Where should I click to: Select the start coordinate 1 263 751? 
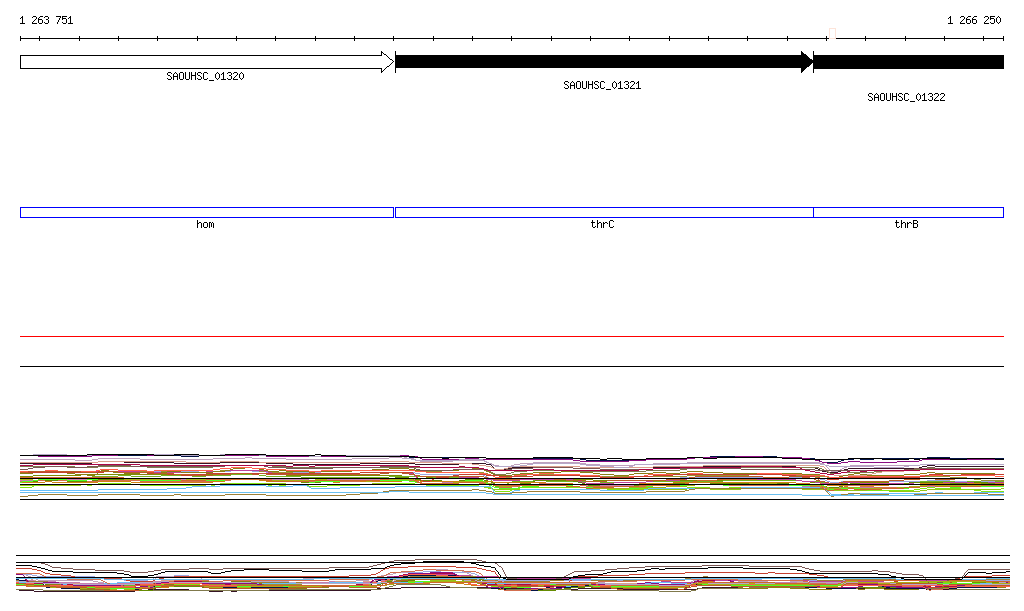pyautogui.click(x=46, y=20)
